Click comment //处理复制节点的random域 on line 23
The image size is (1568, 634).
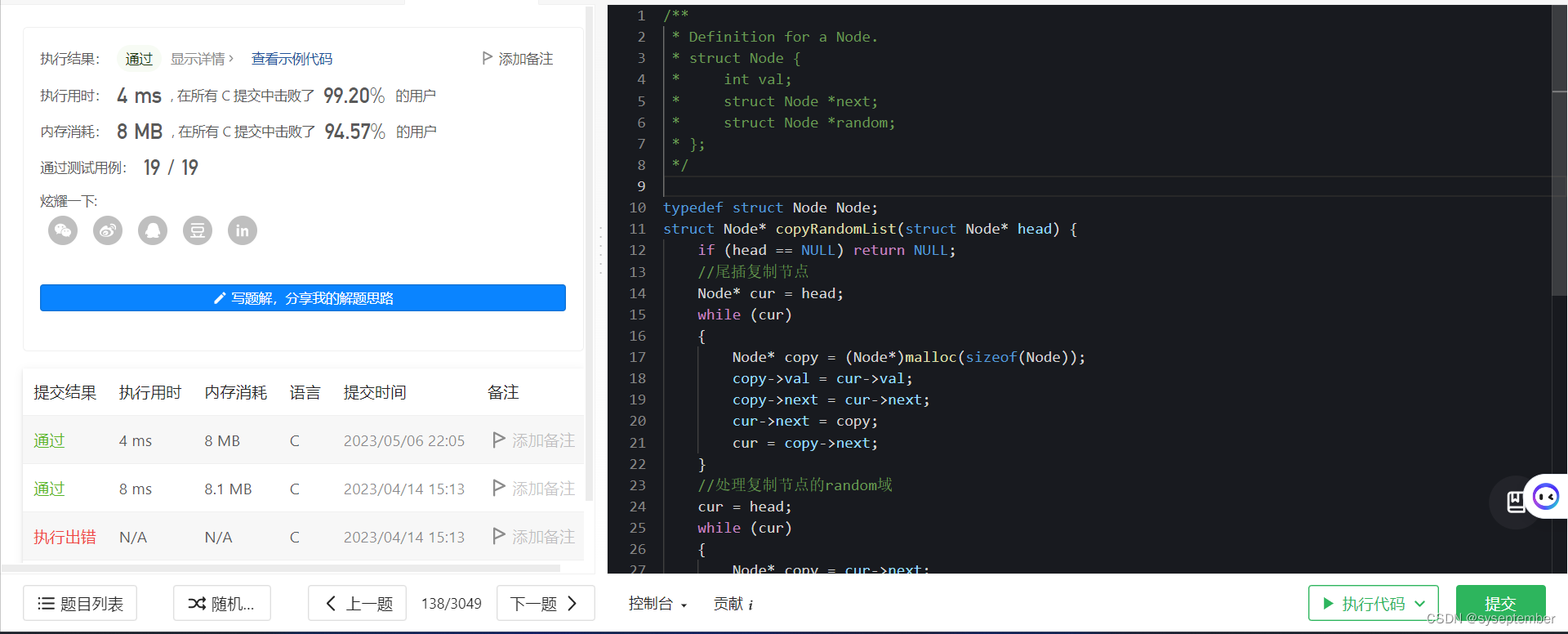pyautogui.click(x=795, y=485)
